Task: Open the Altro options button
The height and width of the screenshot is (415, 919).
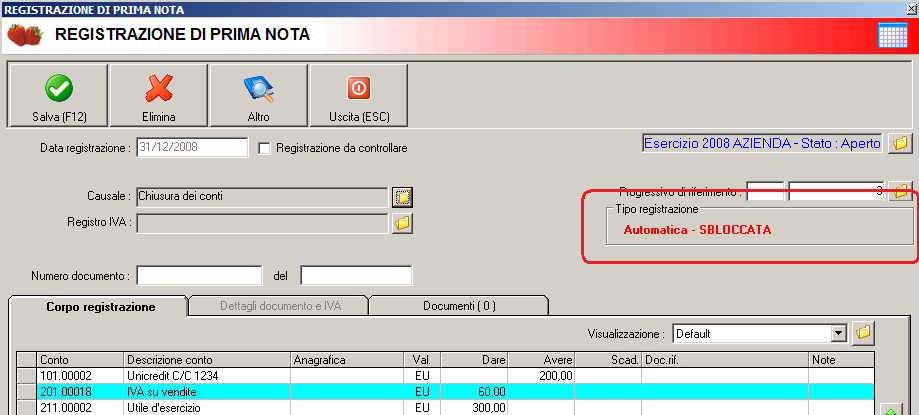Action: (x=258, y=95)
